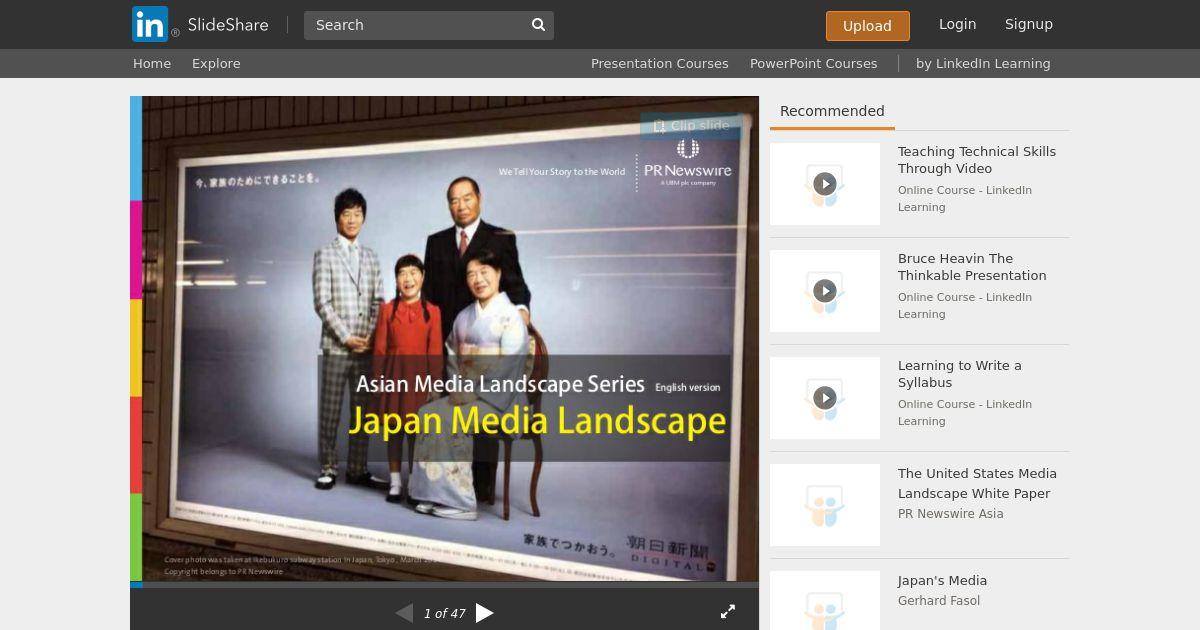This screenshot has height=630, width=1200.
Task: Advance to the next slide arrow
Action: (x=485, y=613)
